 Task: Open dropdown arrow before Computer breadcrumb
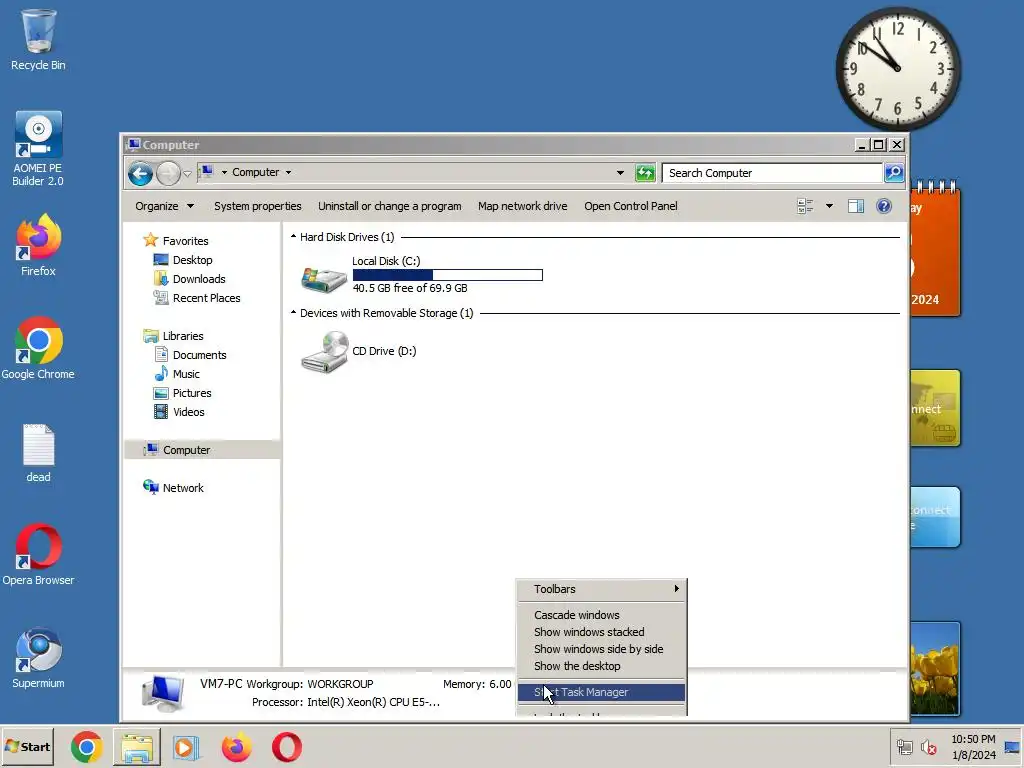[x=224, y=172]
